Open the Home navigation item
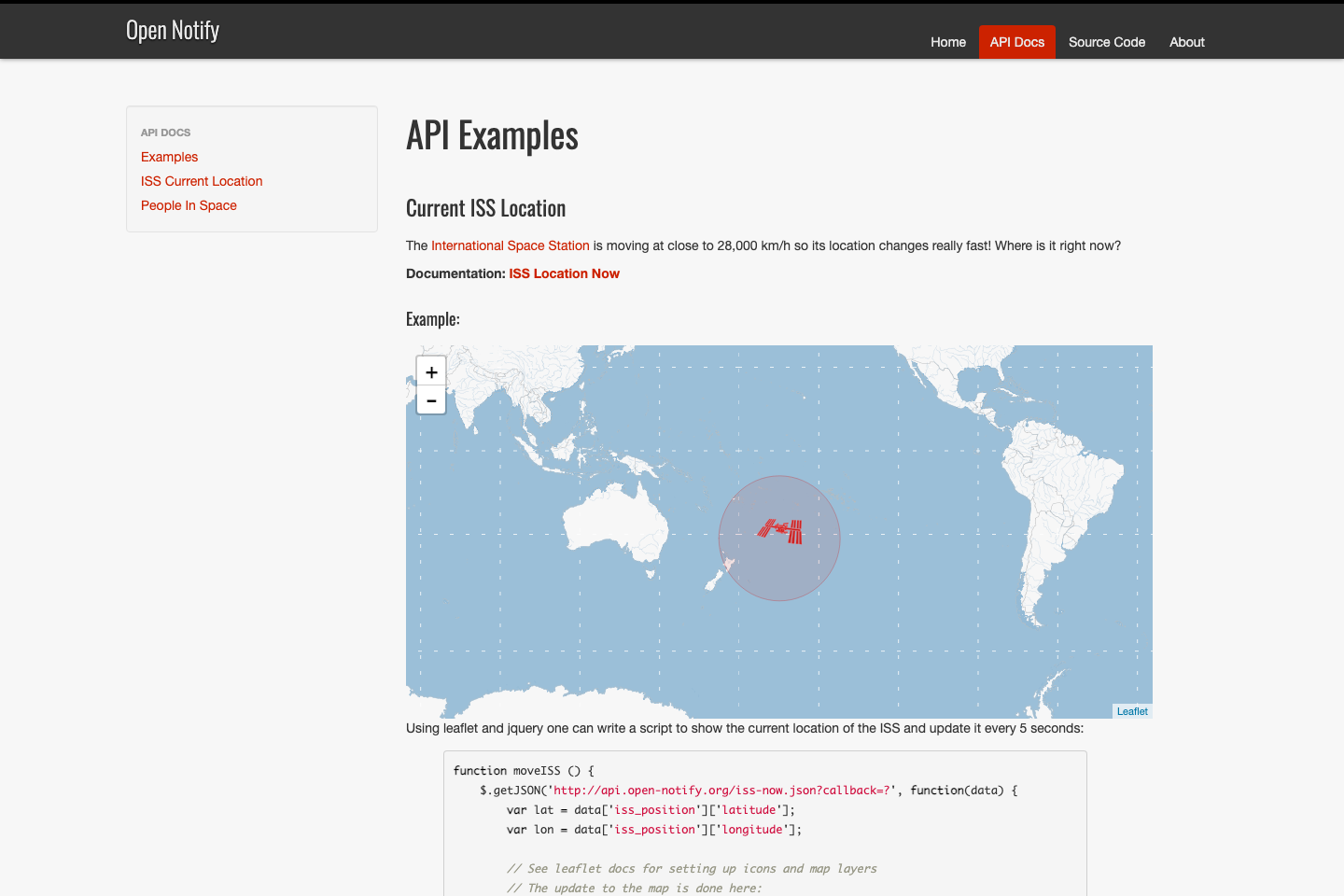 tap(948, 42)
